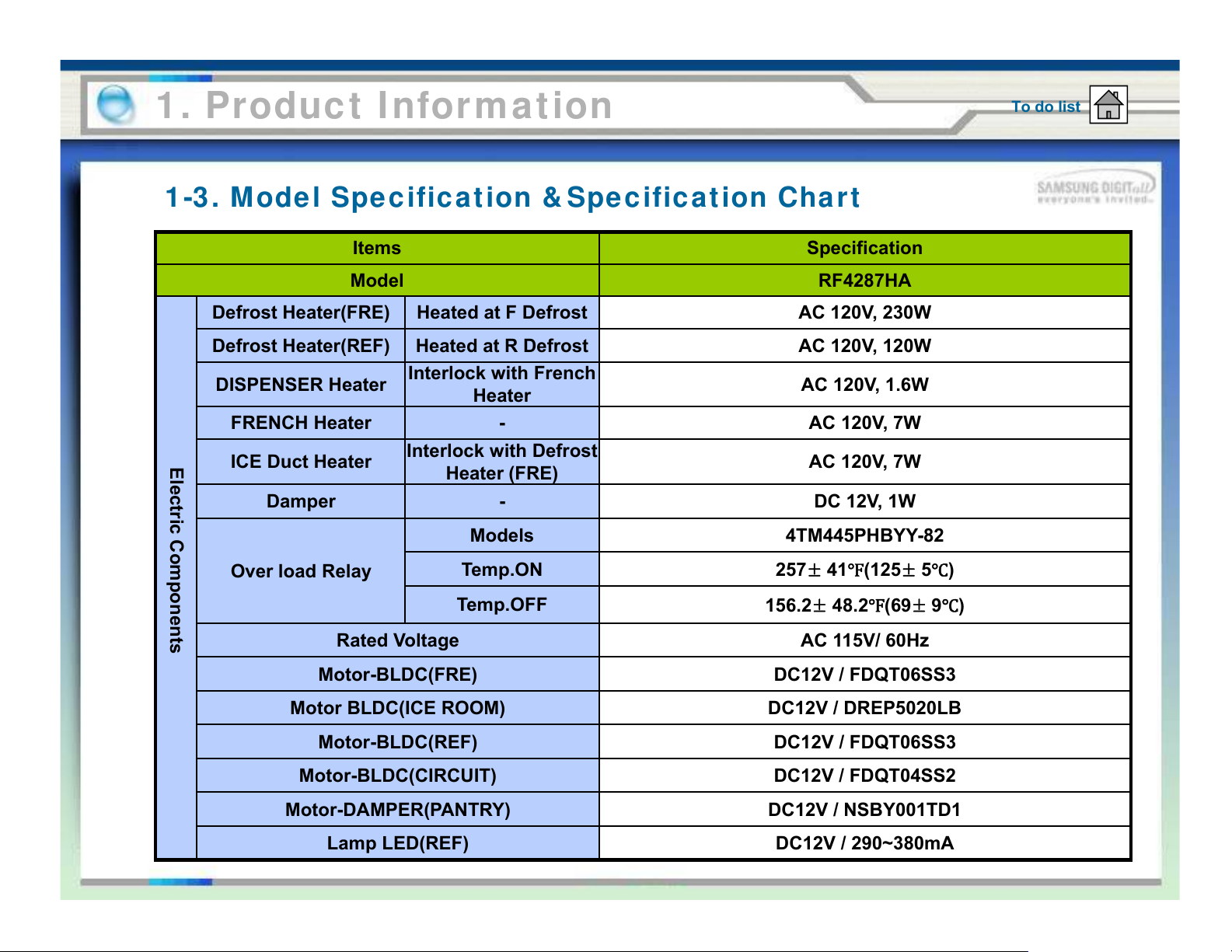The height and width of the screenshot is (952, 1232).
Task: Select the 'DC12V / FDQT06SS3' value for Motor-BLDC(FRE)
Action: [864, 675]
